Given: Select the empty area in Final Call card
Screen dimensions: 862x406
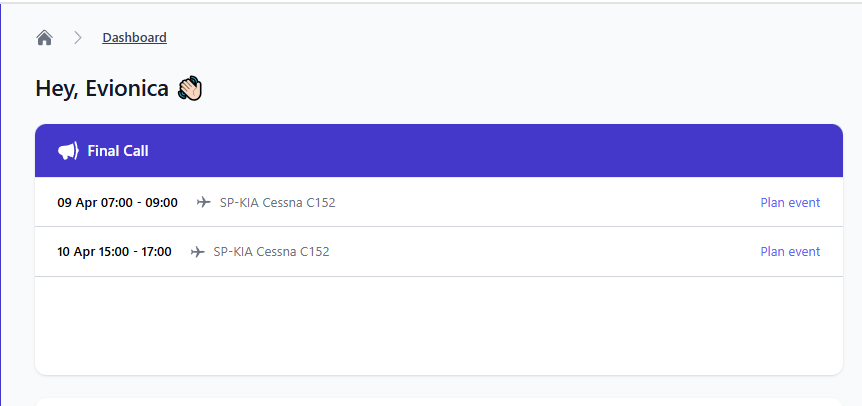Looking at the screenshot, I should (x=439, y=326).
